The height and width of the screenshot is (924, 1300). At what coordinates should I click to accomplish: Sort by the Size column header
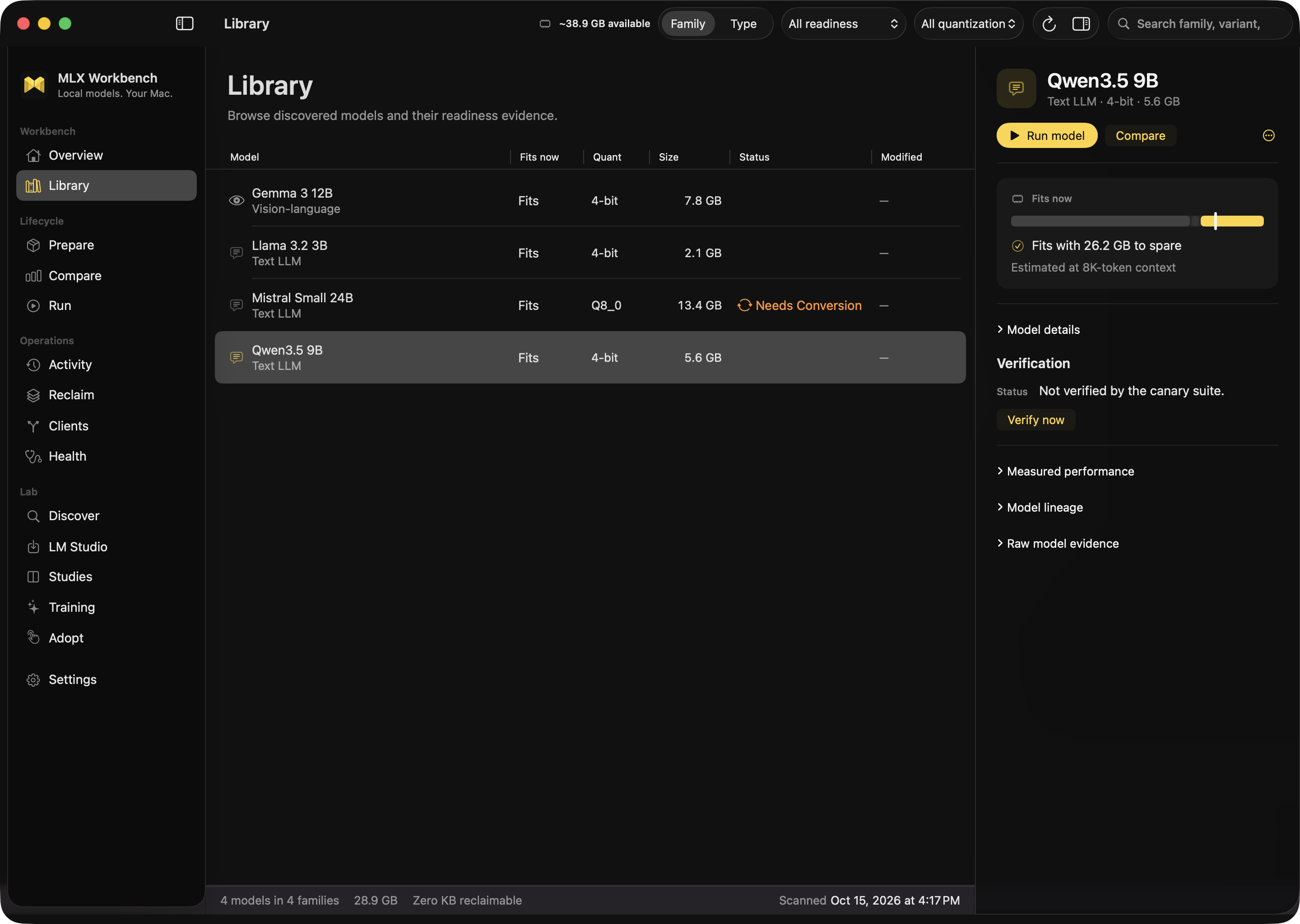[668, 157]
